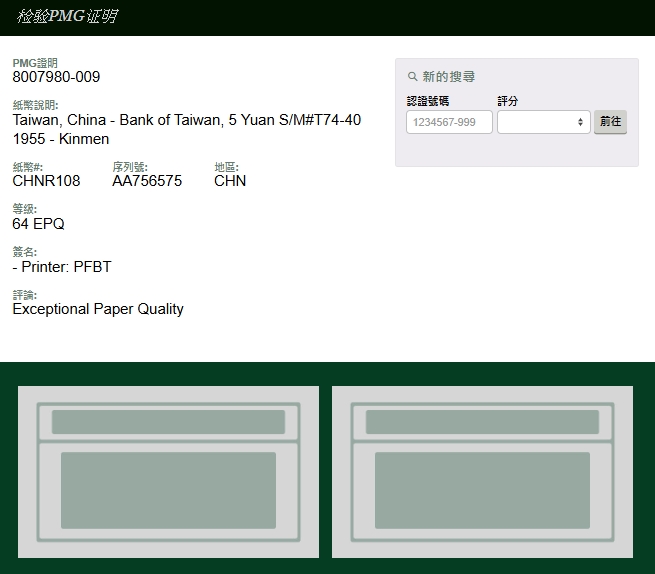Click the 評分 label above the dropdown
The height and width of the screenshot is (574, 655).
coord(508,101)
